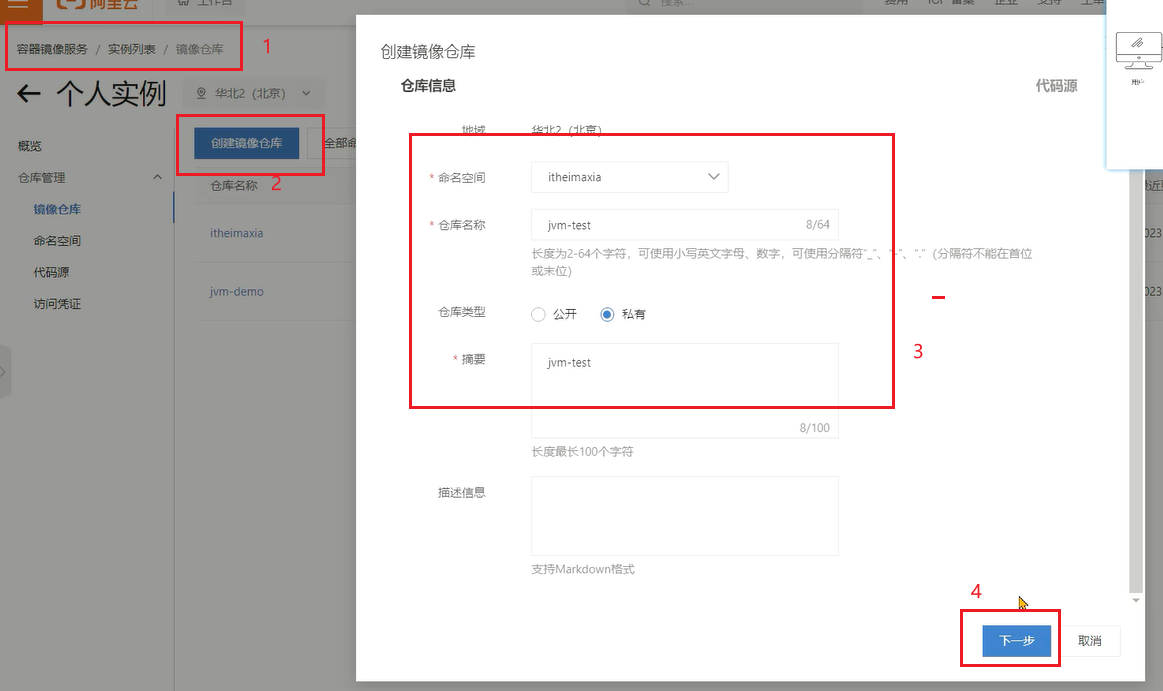1163x691 pixels.
Task: Click the 下一步 button
Action: click(x=1016, y=641)
